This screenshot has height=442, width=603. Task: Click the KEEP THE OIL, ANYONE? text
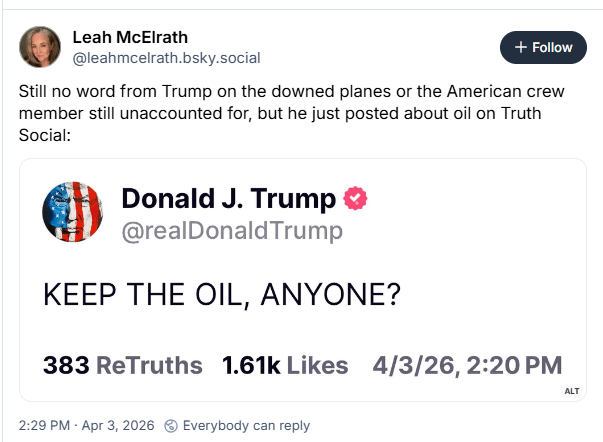click(222, 297)
